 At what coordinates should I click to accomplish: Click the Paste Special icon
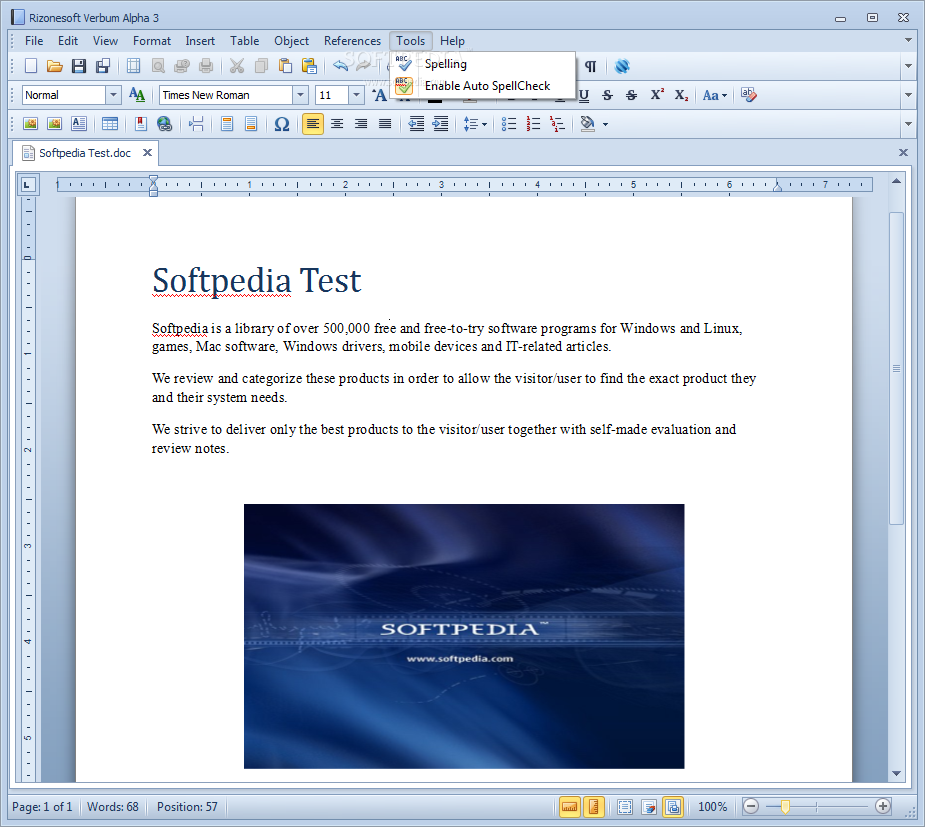310,66
